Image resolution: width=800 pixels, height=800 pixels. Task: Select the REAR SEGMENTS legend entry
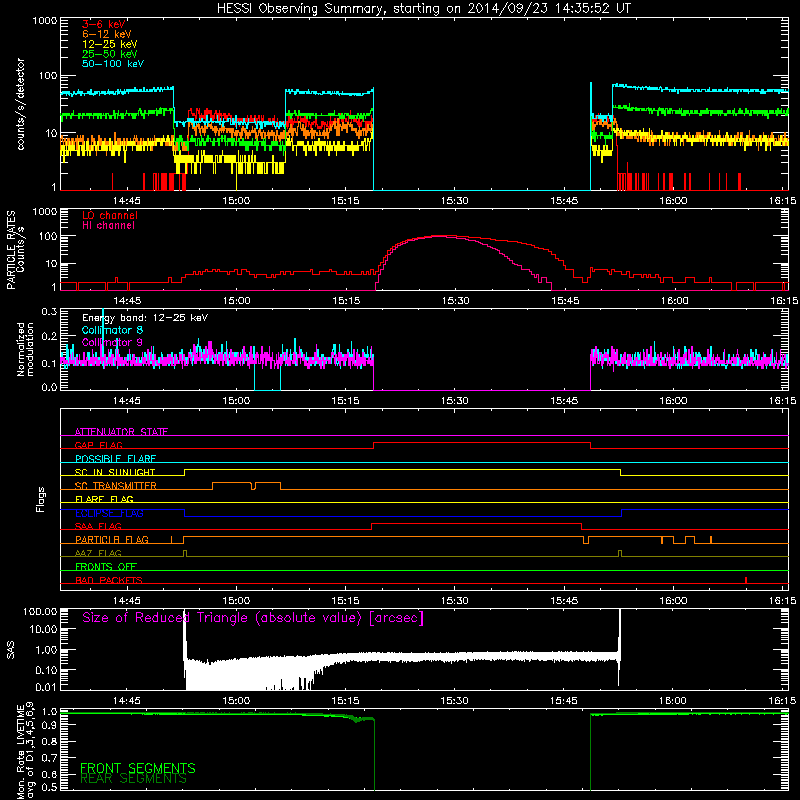pos(133,779)
